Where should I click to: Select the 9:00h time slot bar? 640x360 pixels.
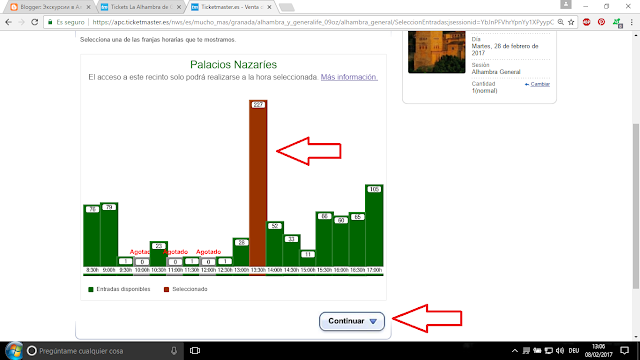[x=109, y=234]
